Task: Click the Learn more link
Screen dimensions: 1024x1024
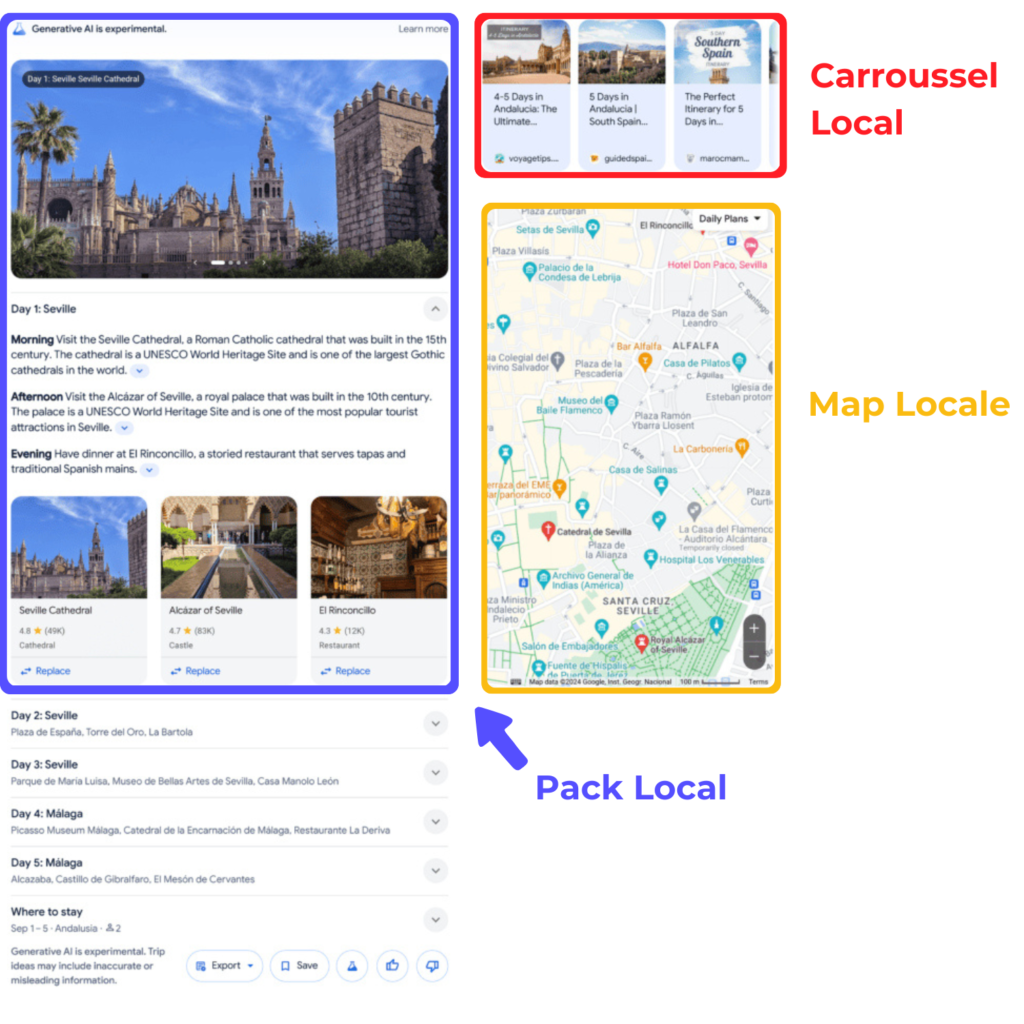Action: pyautogui.click(x=423, y=29)
